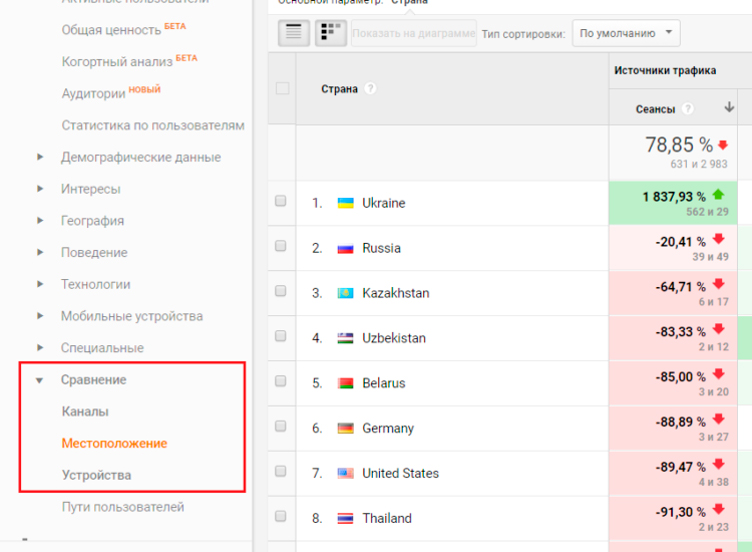Click the Страна column header
Image resolution: width=752 pixels, height=552 pixels.
(339, 89)
